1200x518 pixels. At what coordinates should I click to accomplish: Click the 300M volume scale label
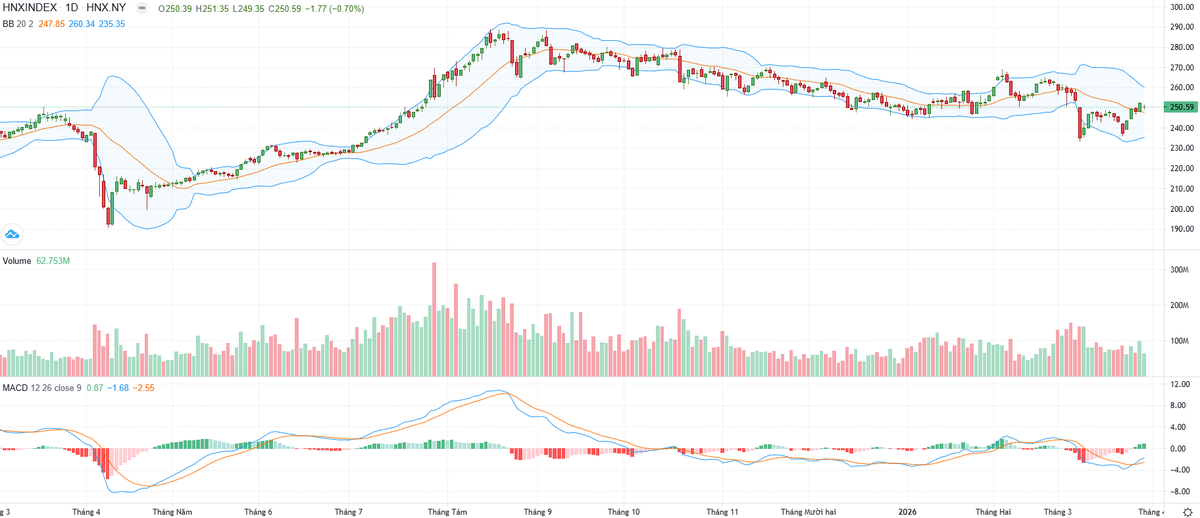click(x=1179, y=270)
